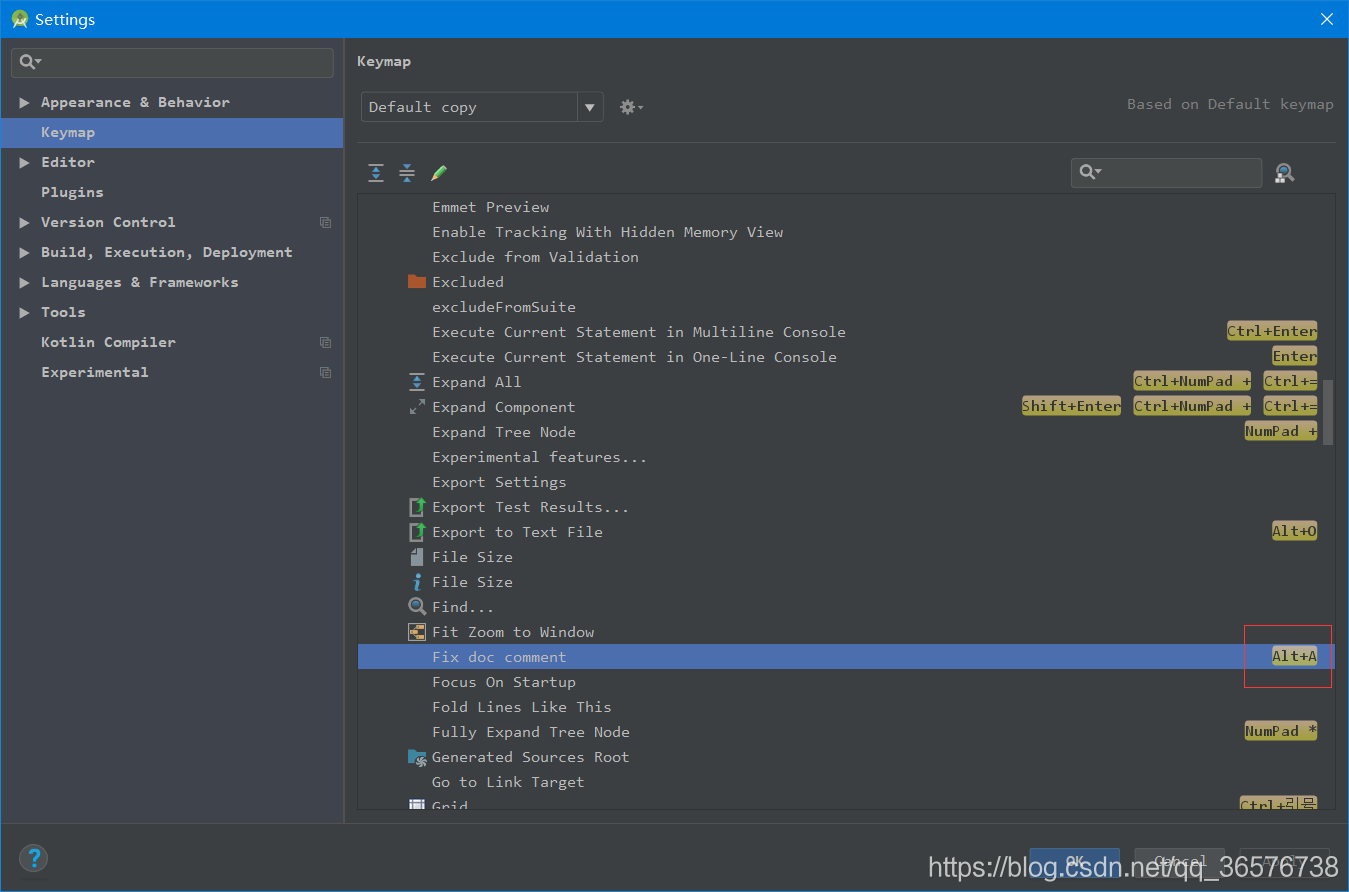Click the pencil Edit Shortcut icon
1349x892 pixels.
[x=438, y=173]
